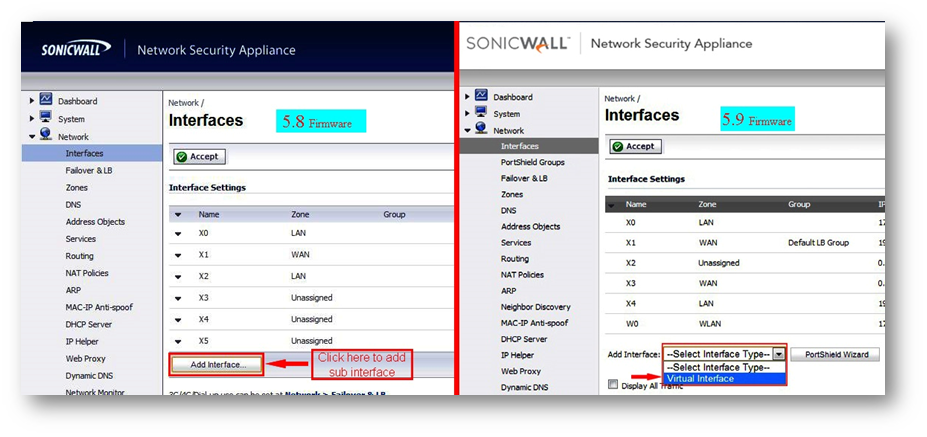This screenshot has width=927, height=437.
Task: Open Address Objects in 5.9 sidebar
Action: click(530, 226)
